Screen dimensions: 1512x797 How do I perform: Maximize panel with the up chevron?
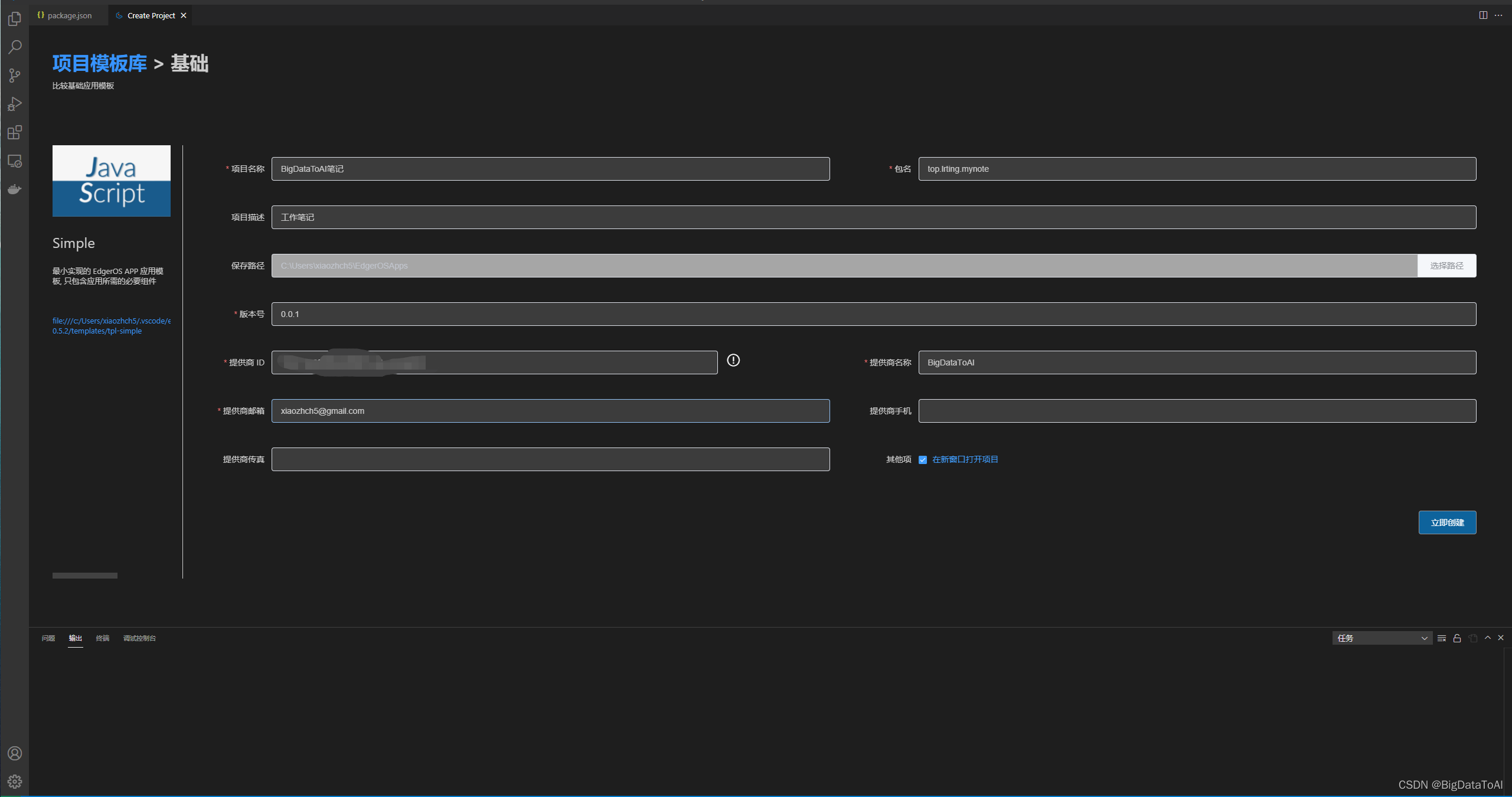1488,638
